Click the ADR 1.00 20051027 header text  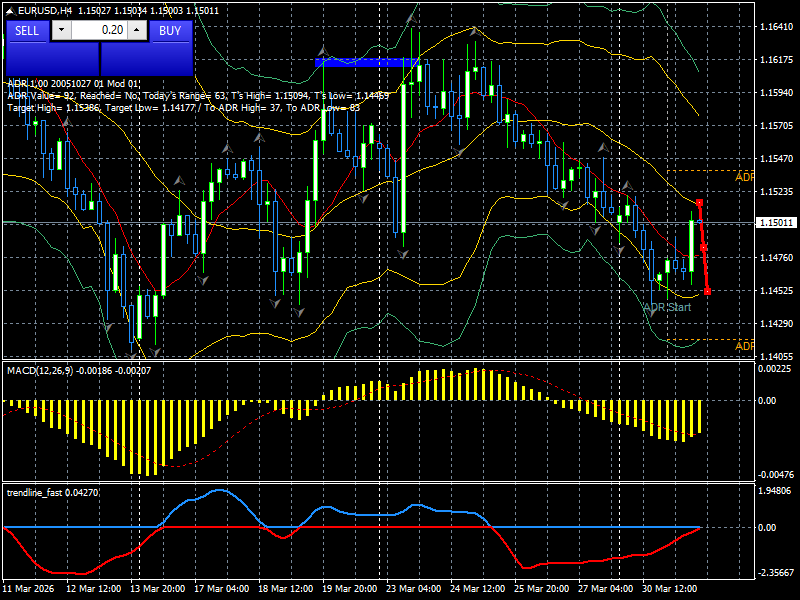[x=72, y=84]
